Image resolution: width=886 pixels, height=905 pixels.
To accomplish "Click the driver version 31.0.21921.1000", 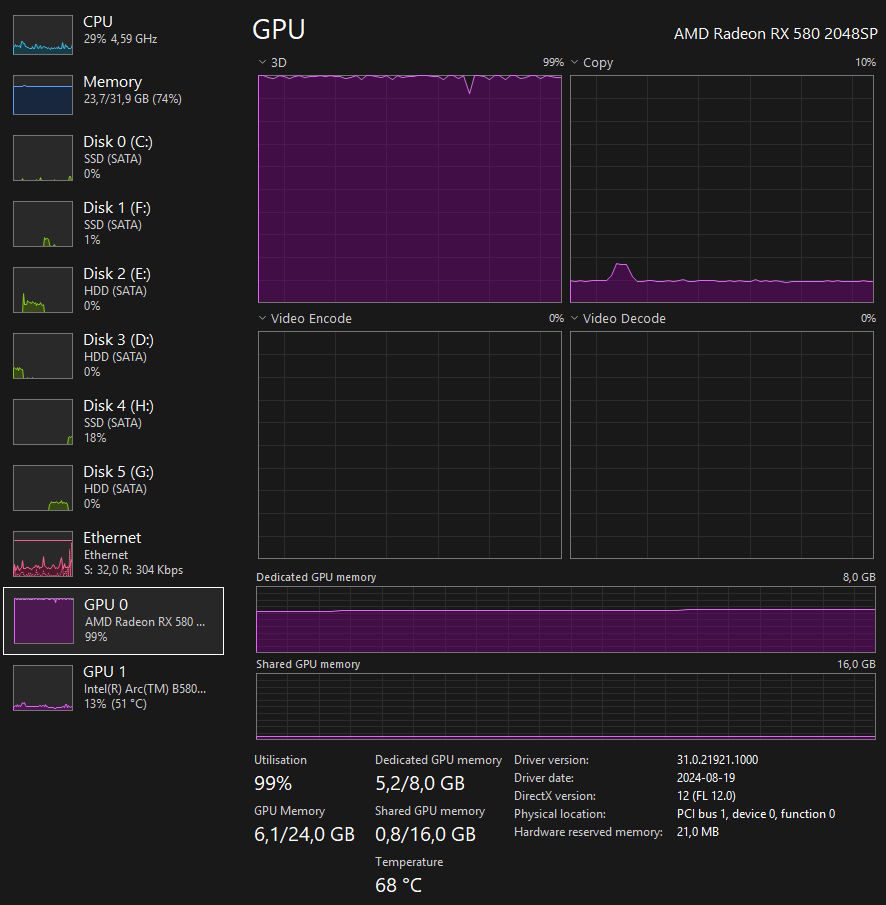I will pyautogui.click(x=717, y=760).
